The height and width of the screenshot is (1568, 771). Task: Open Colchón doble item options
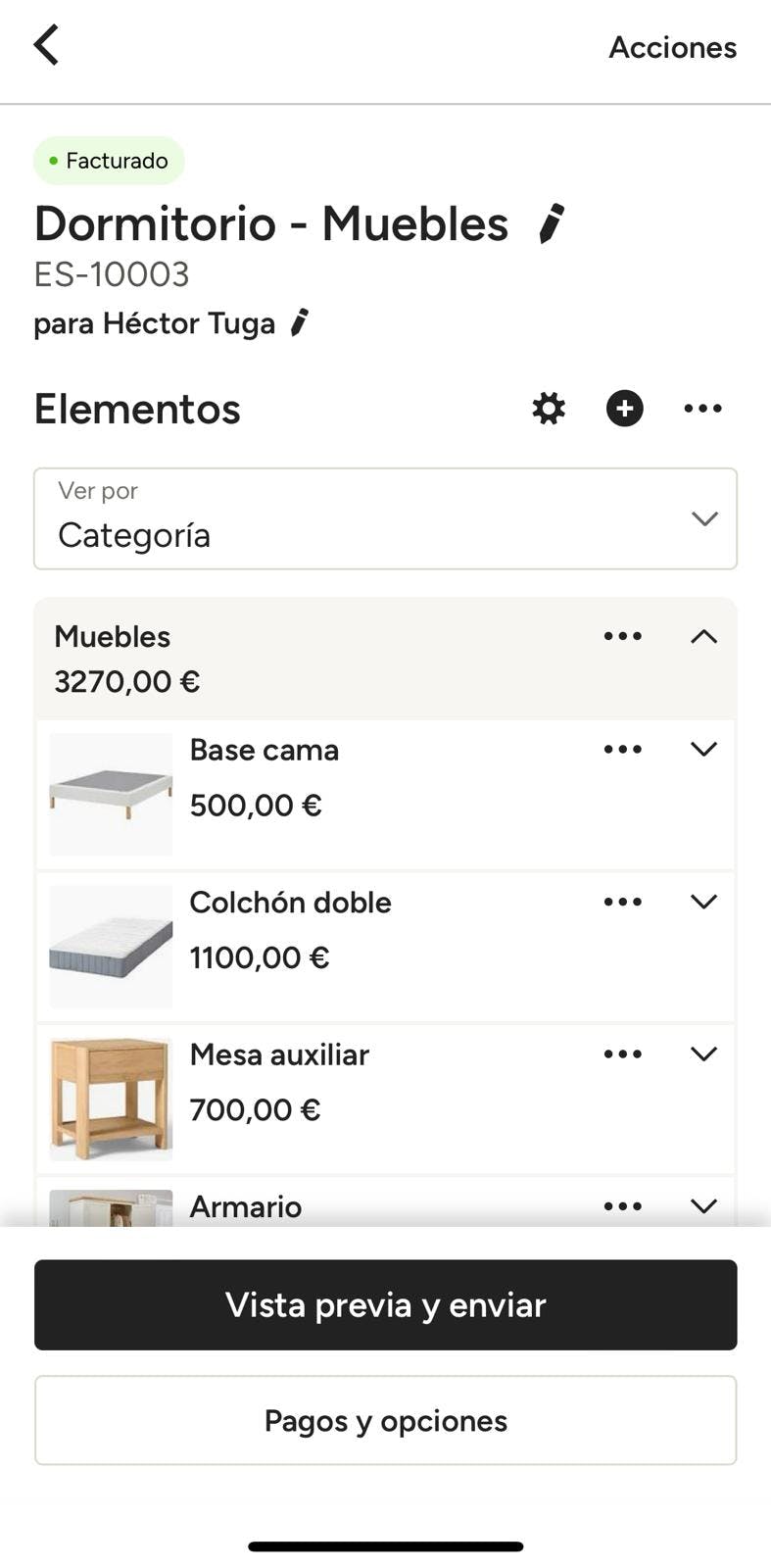[x=623, y=902]
